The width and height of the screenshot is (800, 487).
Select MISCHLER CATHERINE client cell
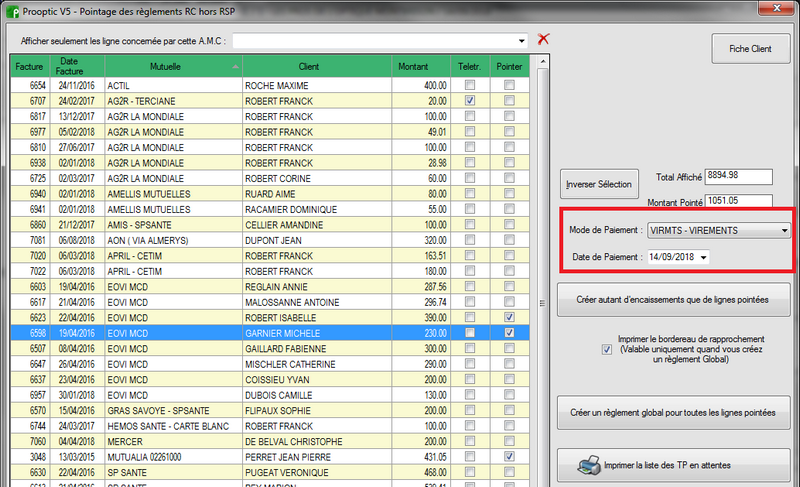pos(317,364)
